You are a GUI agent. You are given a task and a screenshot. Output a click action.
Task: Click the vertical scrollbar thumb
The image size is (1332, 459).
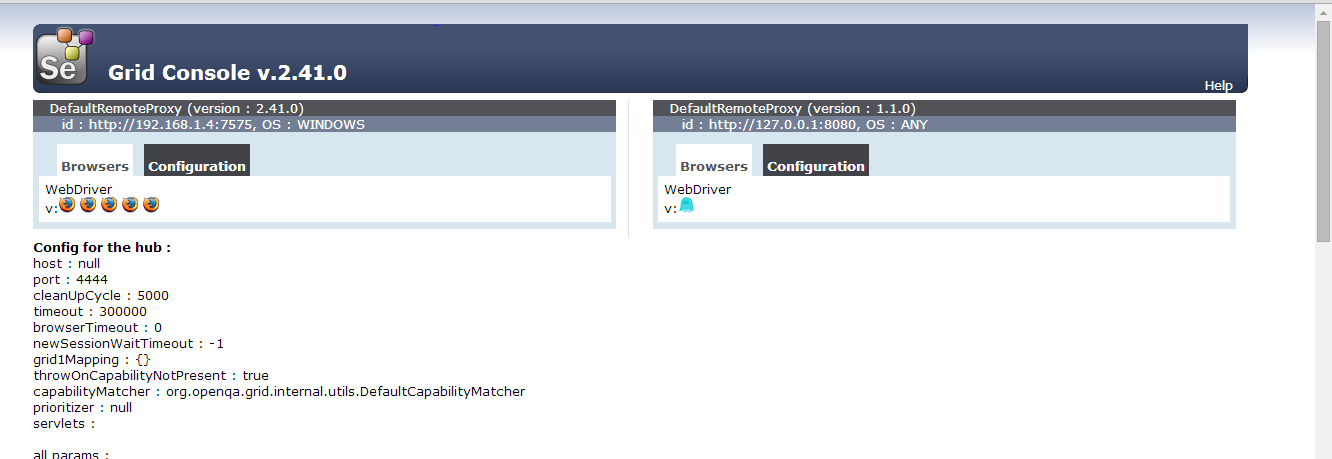click(x=1323, y=130)
